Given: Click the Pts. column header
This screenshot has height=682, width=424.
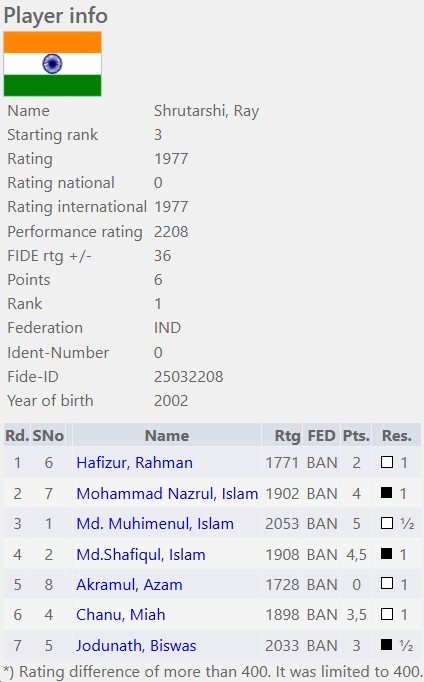Looking at the screenshot, I should pyautogui.click(x=356, y=435).
